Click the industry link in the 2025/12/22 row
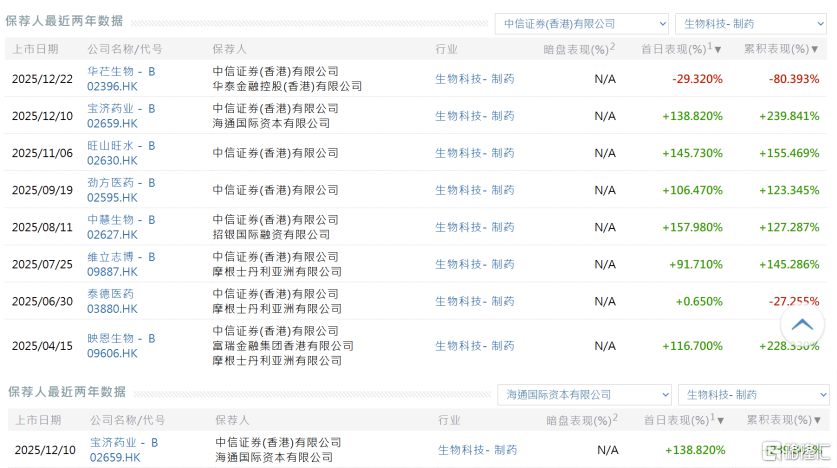The image size is (837, 468). tap(475, 78)
